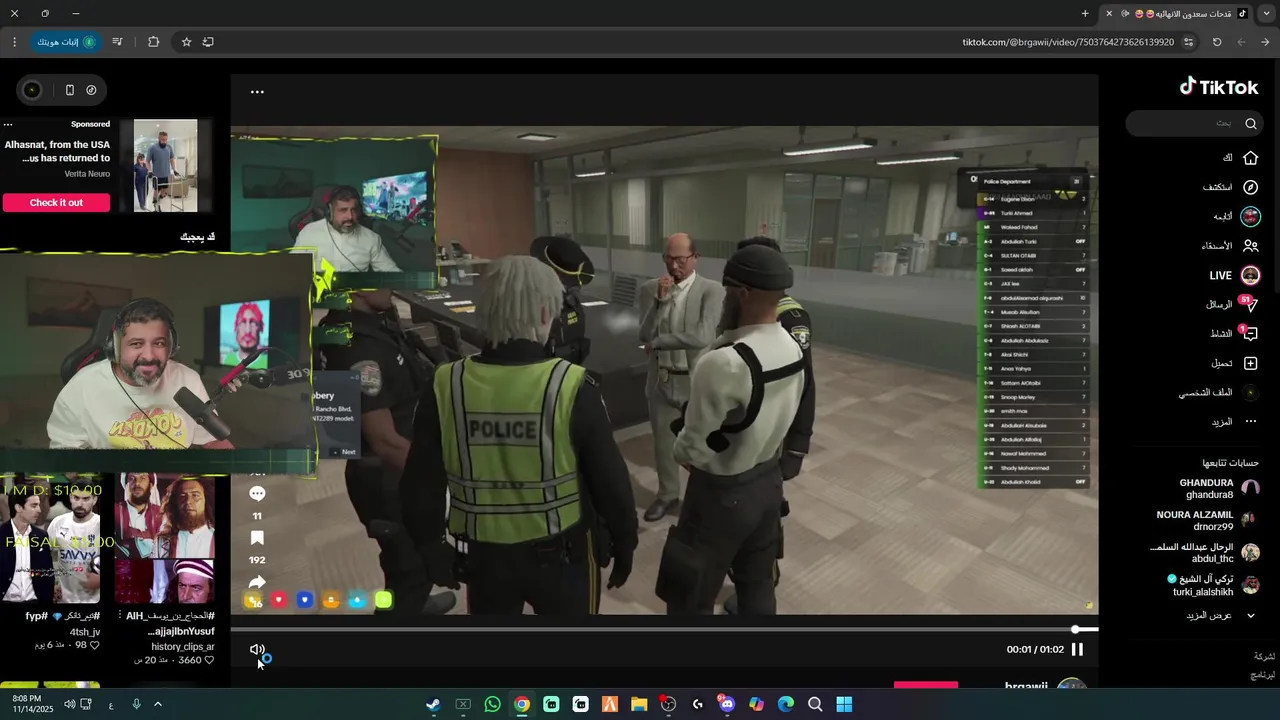Open the Chrome profile identity chip
Viewport: 1280px width, 720px height.
point(65,42)
